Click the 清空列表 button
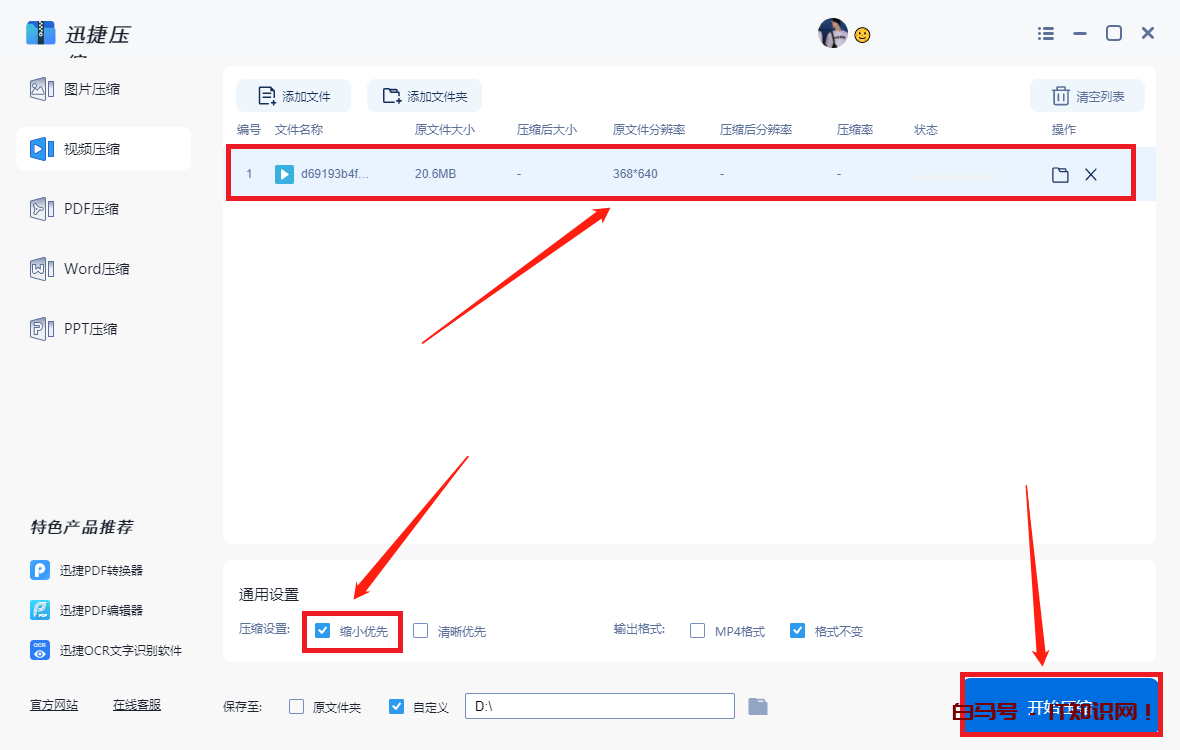This screenshot has height=750, width=1180. [x=1088, y=96]
